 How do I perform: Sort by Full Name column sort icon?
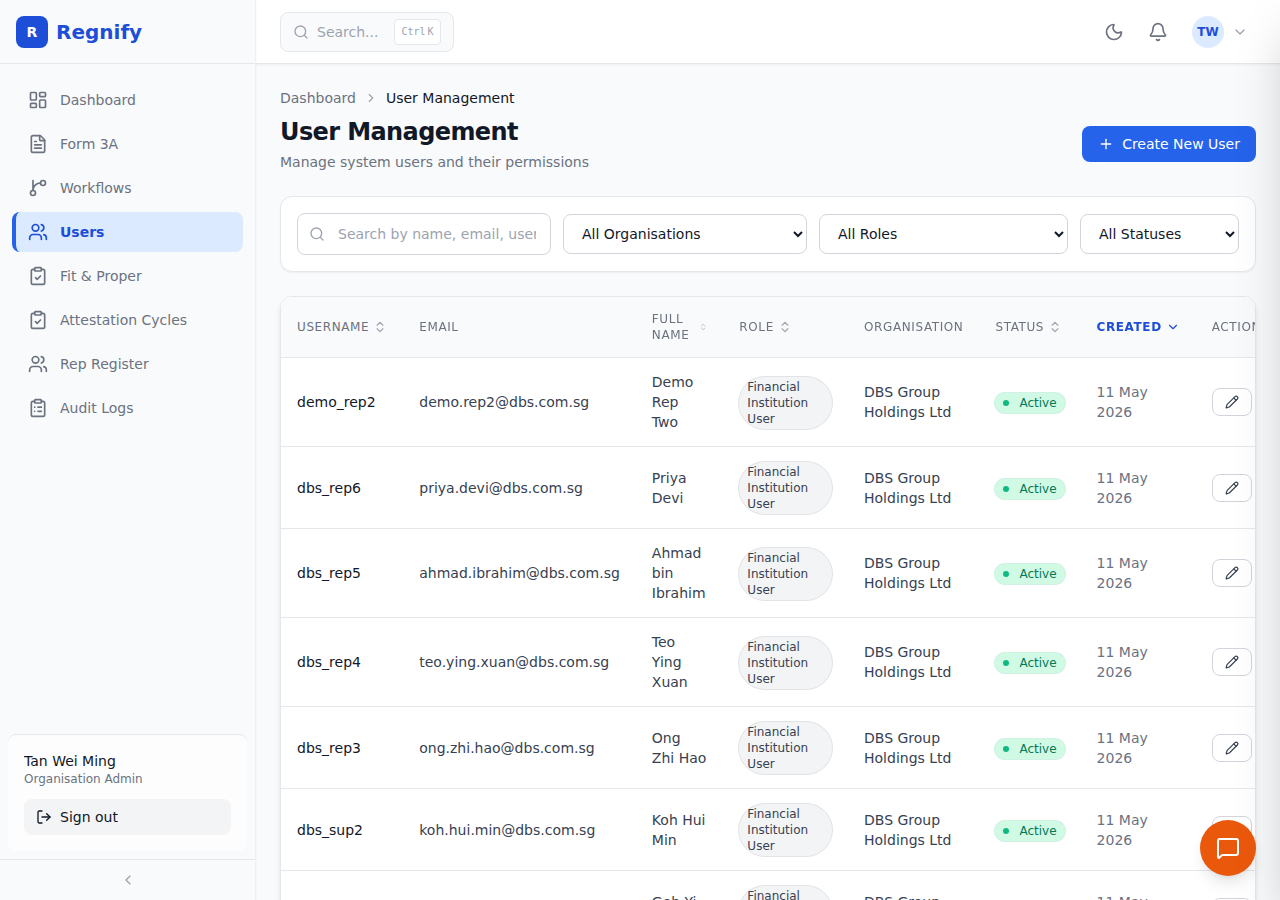click(703, 327)
